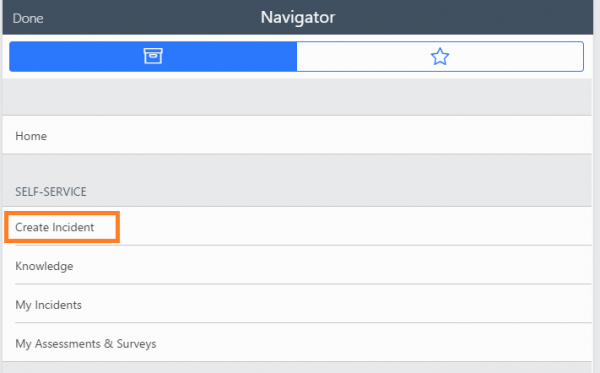Click the dark Navigator header bar
This screenshot has height=373, width=600.
(298, 17)
